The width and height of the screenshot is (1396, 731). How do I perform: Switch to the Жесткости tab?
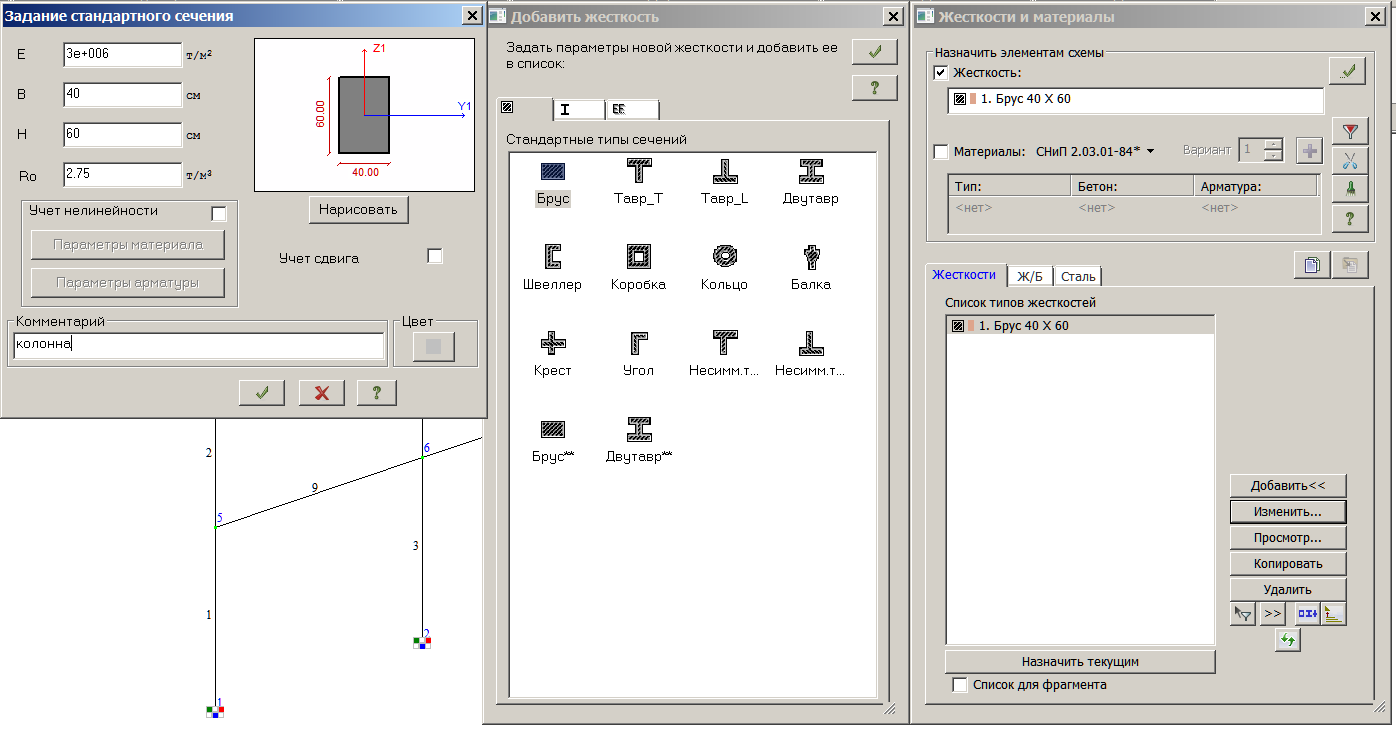click(964, 275)
